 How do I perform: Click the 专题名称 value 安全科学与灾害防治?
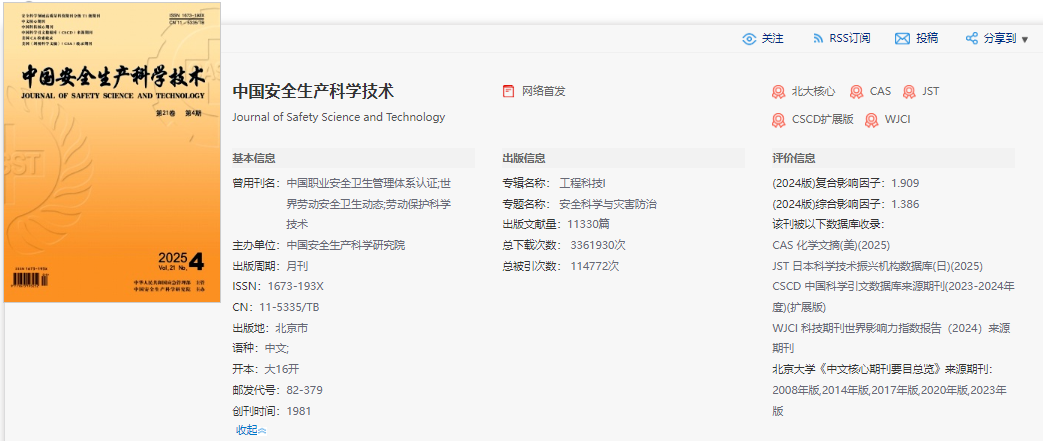tap(608, 204)
